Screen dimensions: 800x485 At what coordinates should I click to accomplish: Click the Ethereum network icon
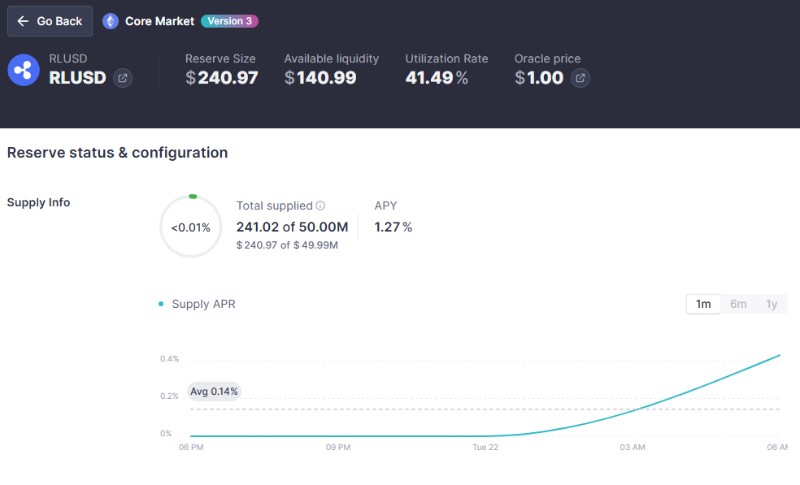click(110, 21)
